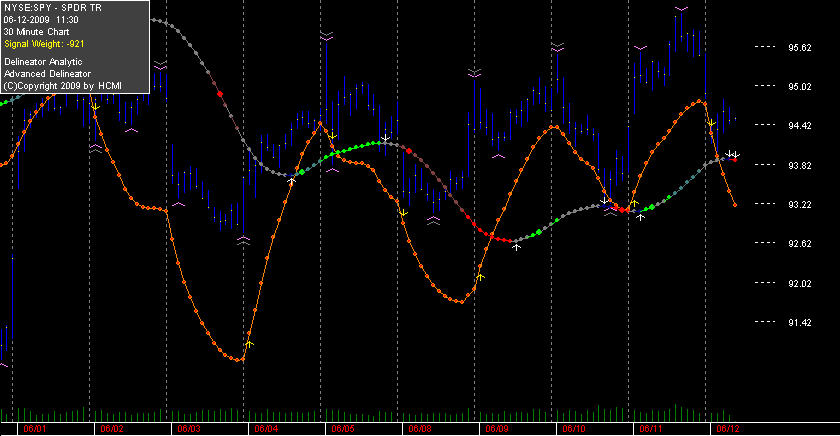Click the yellow up arrow at orange line's lowest trough
This screenshot has height=436, width=840.
tap(250, 344)
